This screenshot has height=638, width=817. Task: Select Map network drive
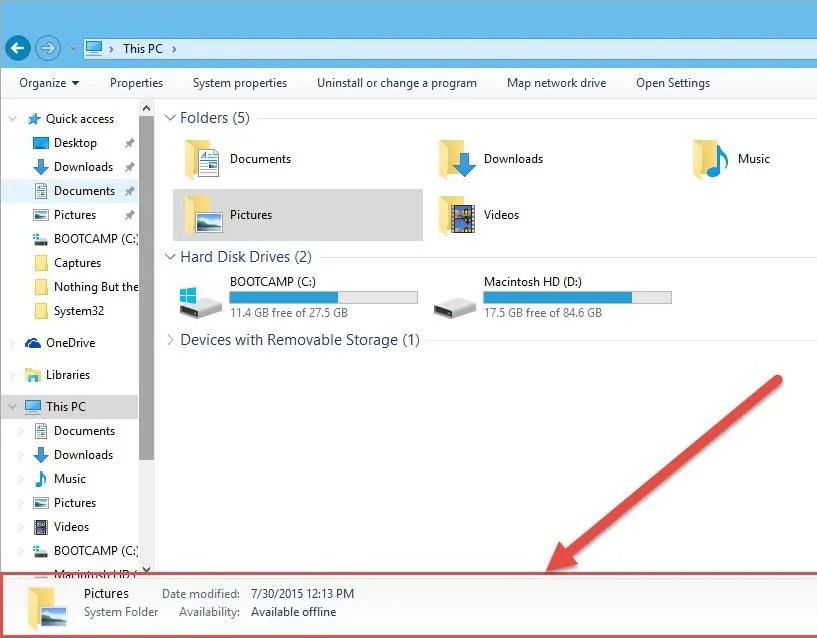pos(556,83)
